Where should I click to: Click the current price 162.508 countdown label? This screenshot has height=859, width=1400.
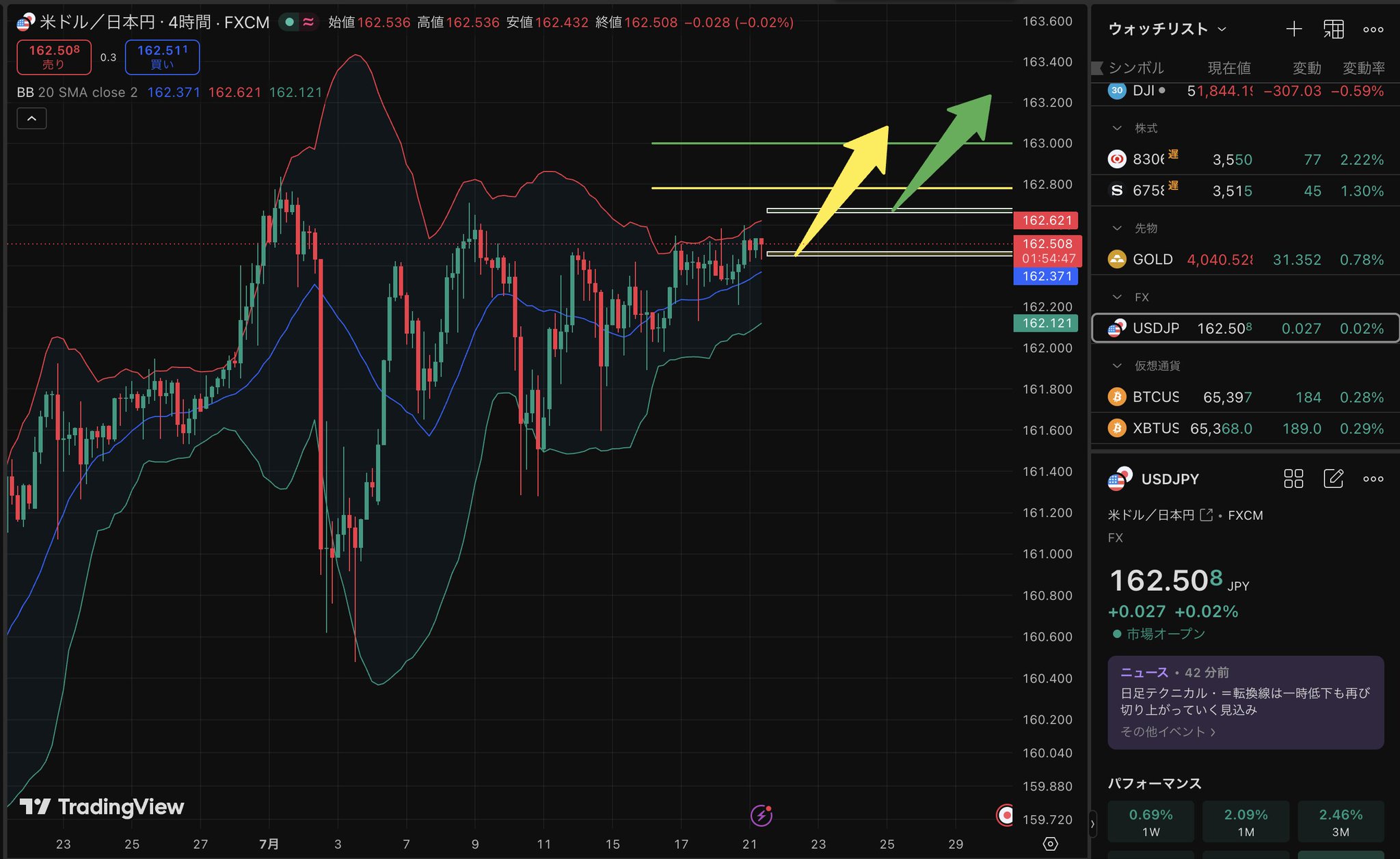(1047, 251)
